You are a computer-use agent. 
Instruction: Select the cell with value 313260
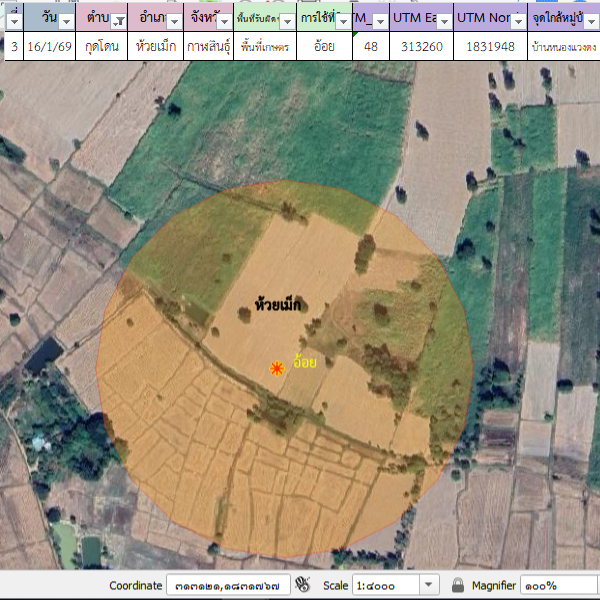[x=423, y=46]
